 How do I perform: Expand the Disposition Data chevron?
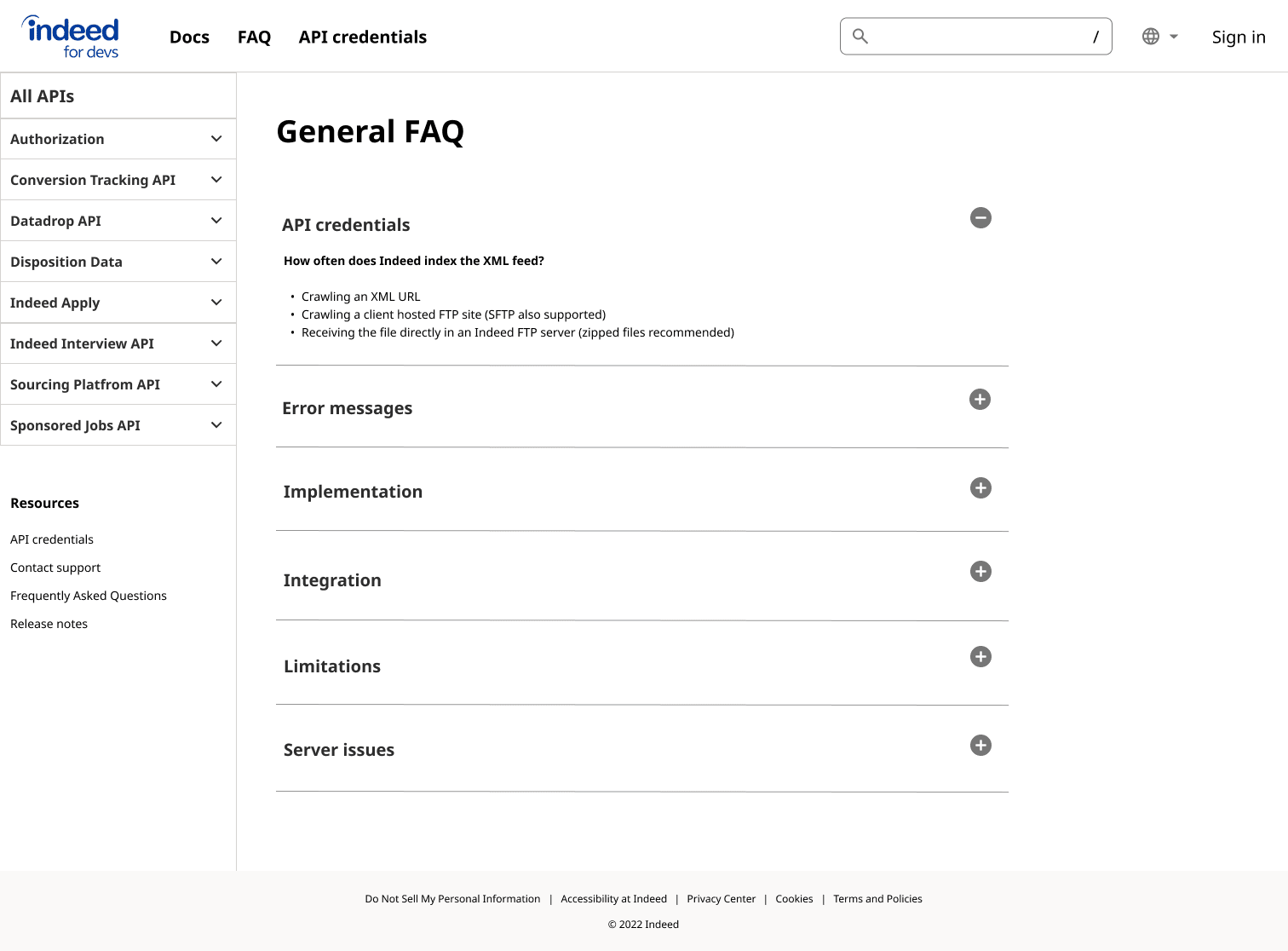click(216, 262)
